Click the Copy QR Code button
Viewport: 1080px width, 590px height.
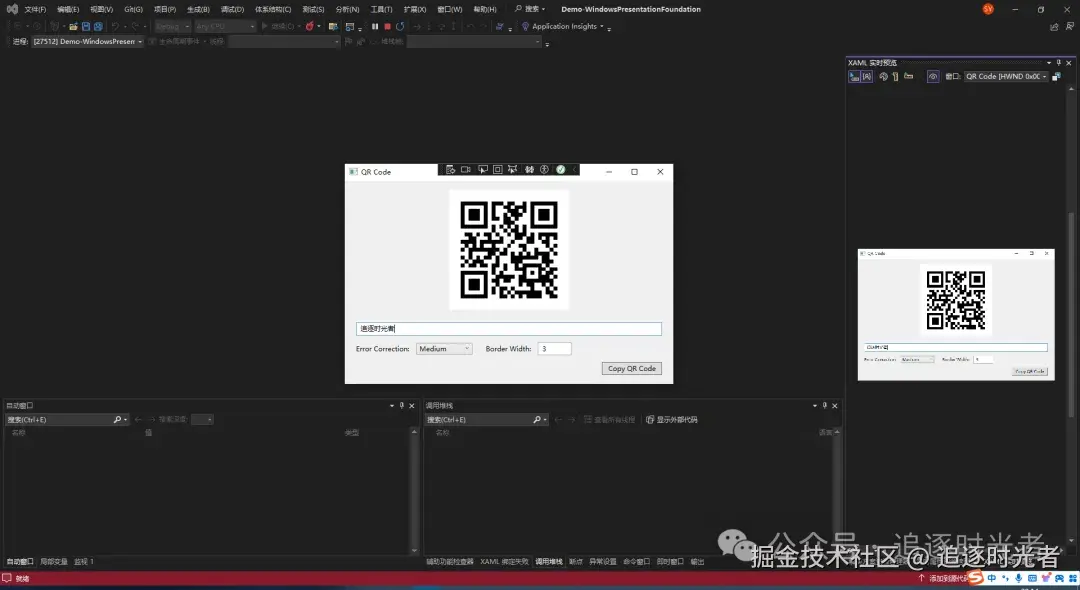[631, 368]
